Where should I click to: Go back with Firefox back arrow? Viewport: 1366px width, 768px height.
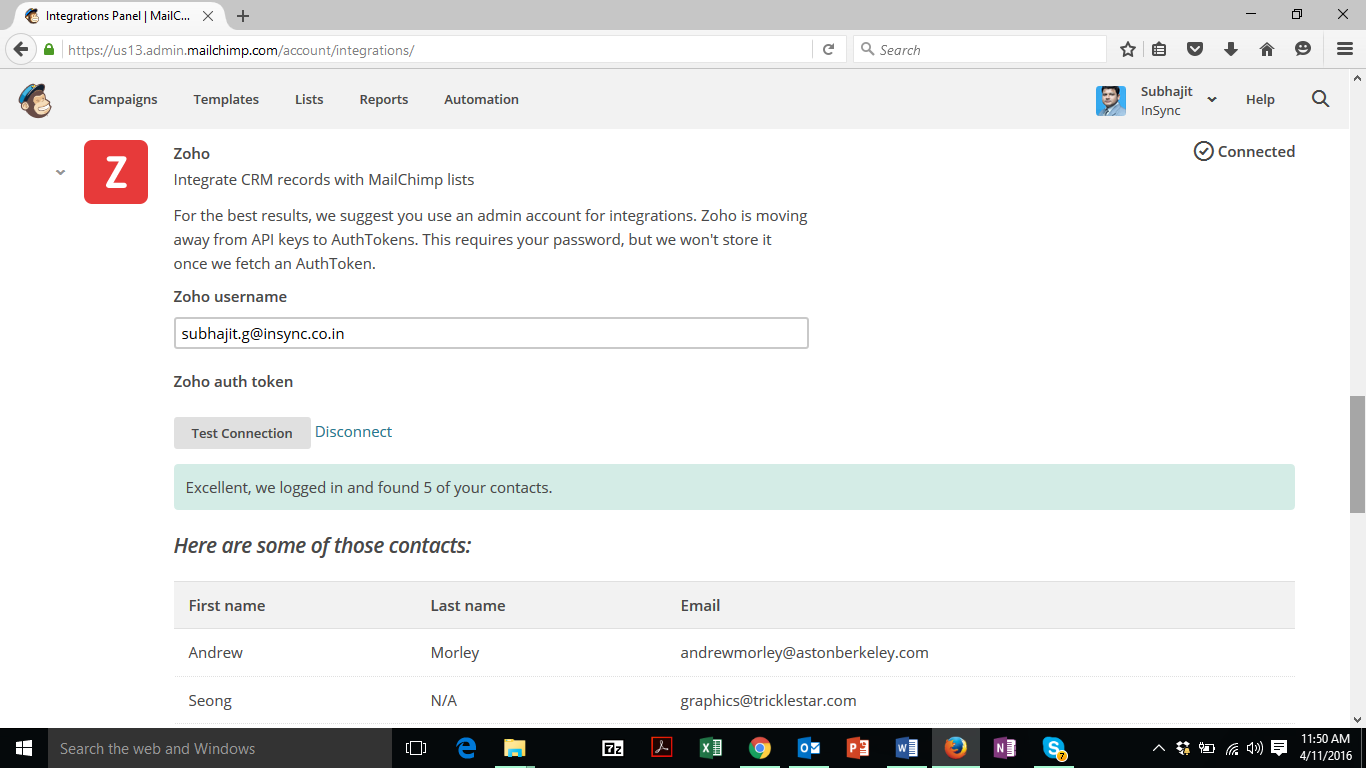point(21,49)
